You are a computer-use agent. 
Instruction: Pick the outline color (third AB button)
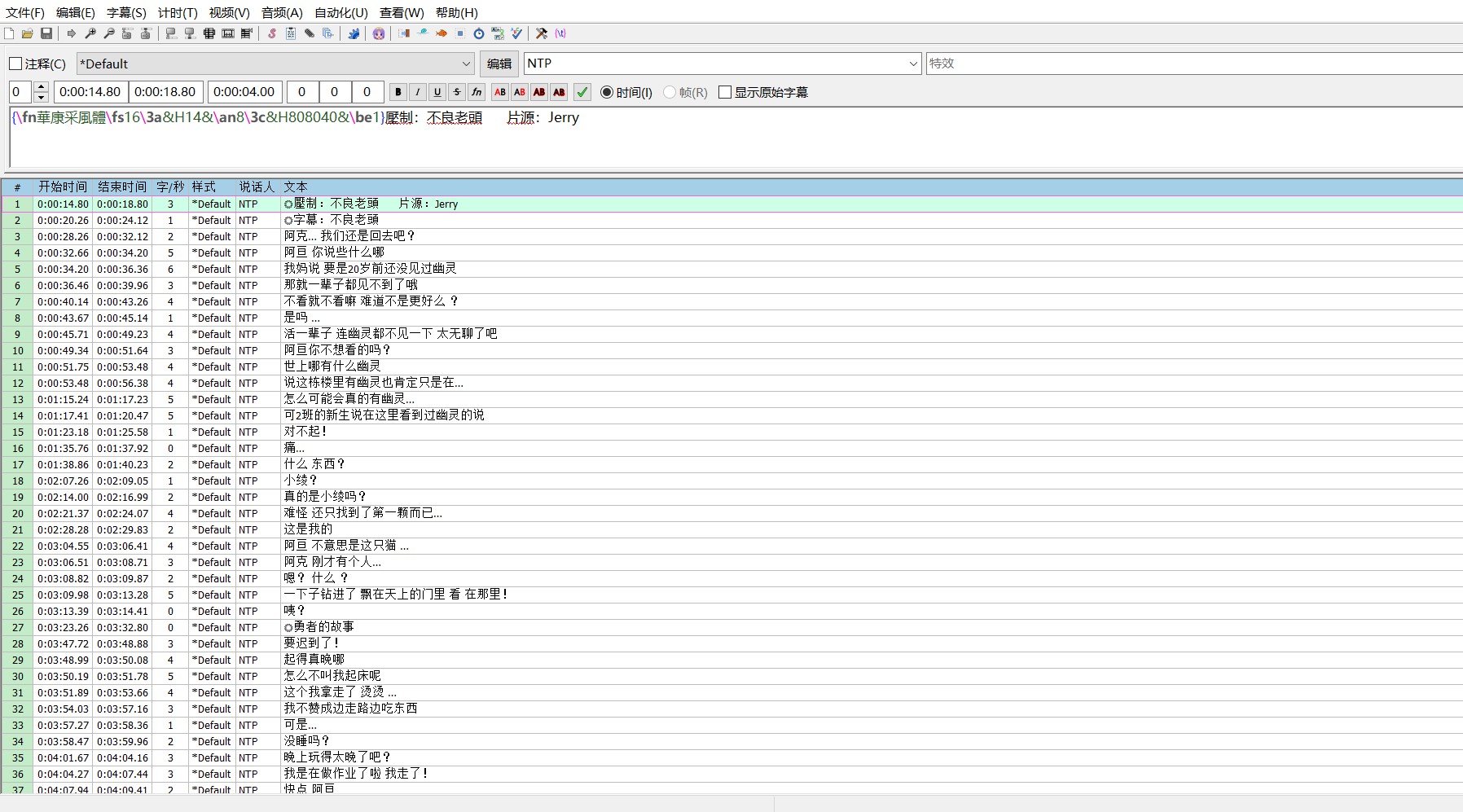pyautogui.click(x=539, y=92)
